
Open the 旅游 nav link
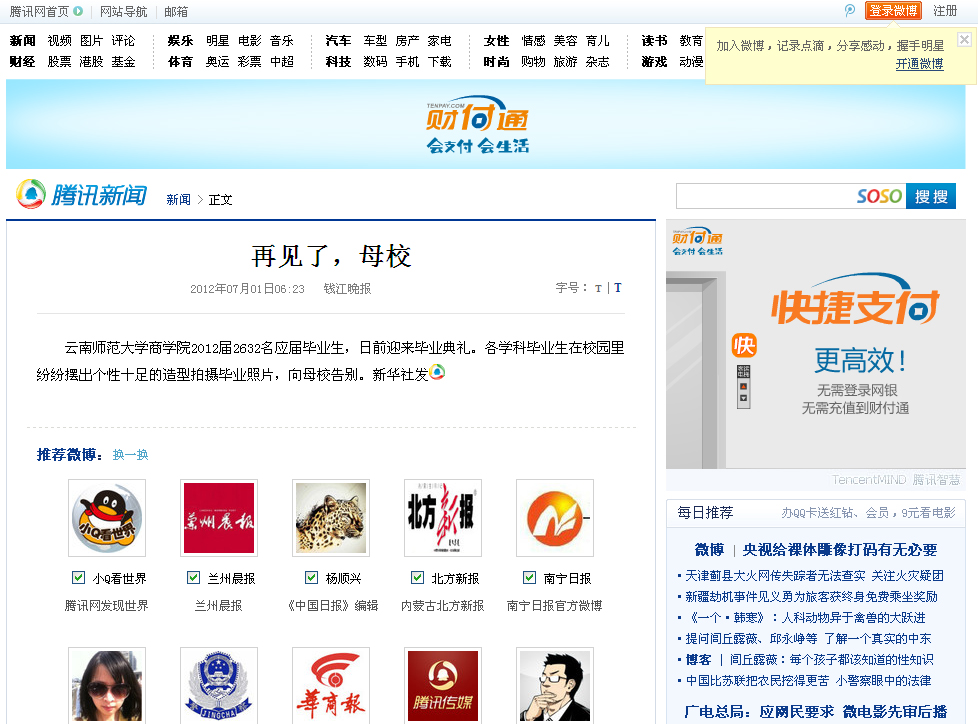(565, 62)
